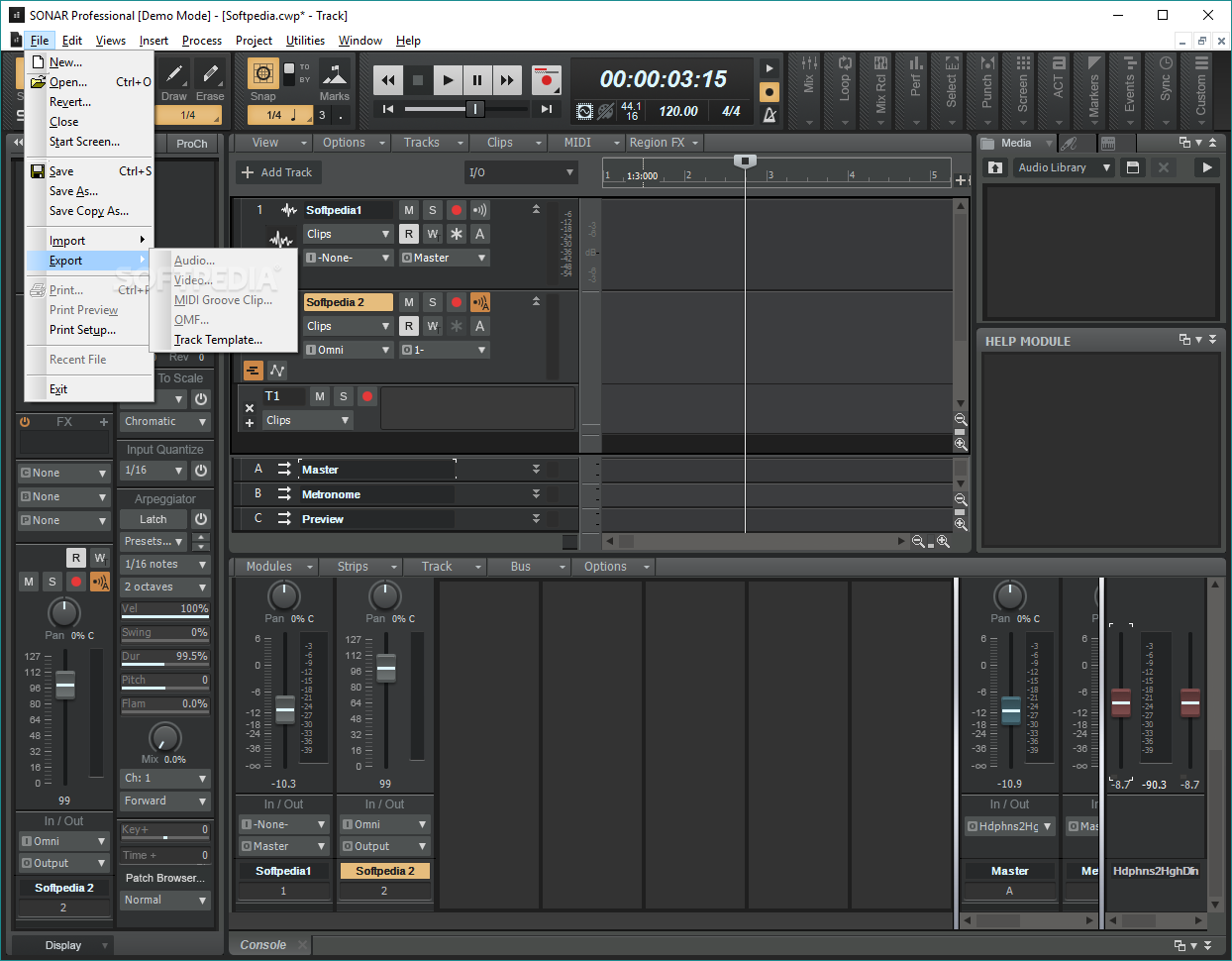1232x961 pixels.
Task: Zoom in the track view horizontally
Action: (x=943, y=542)
